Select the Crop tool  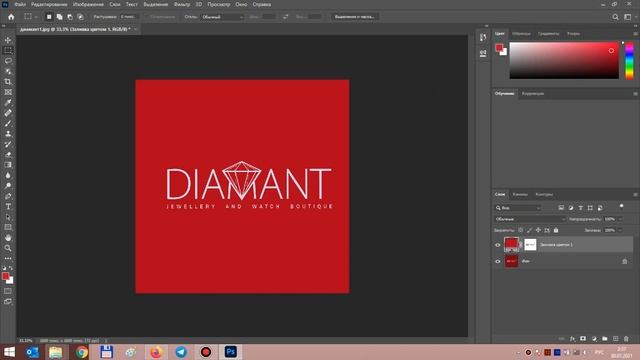pyautogui.click(x=8, y=82)
